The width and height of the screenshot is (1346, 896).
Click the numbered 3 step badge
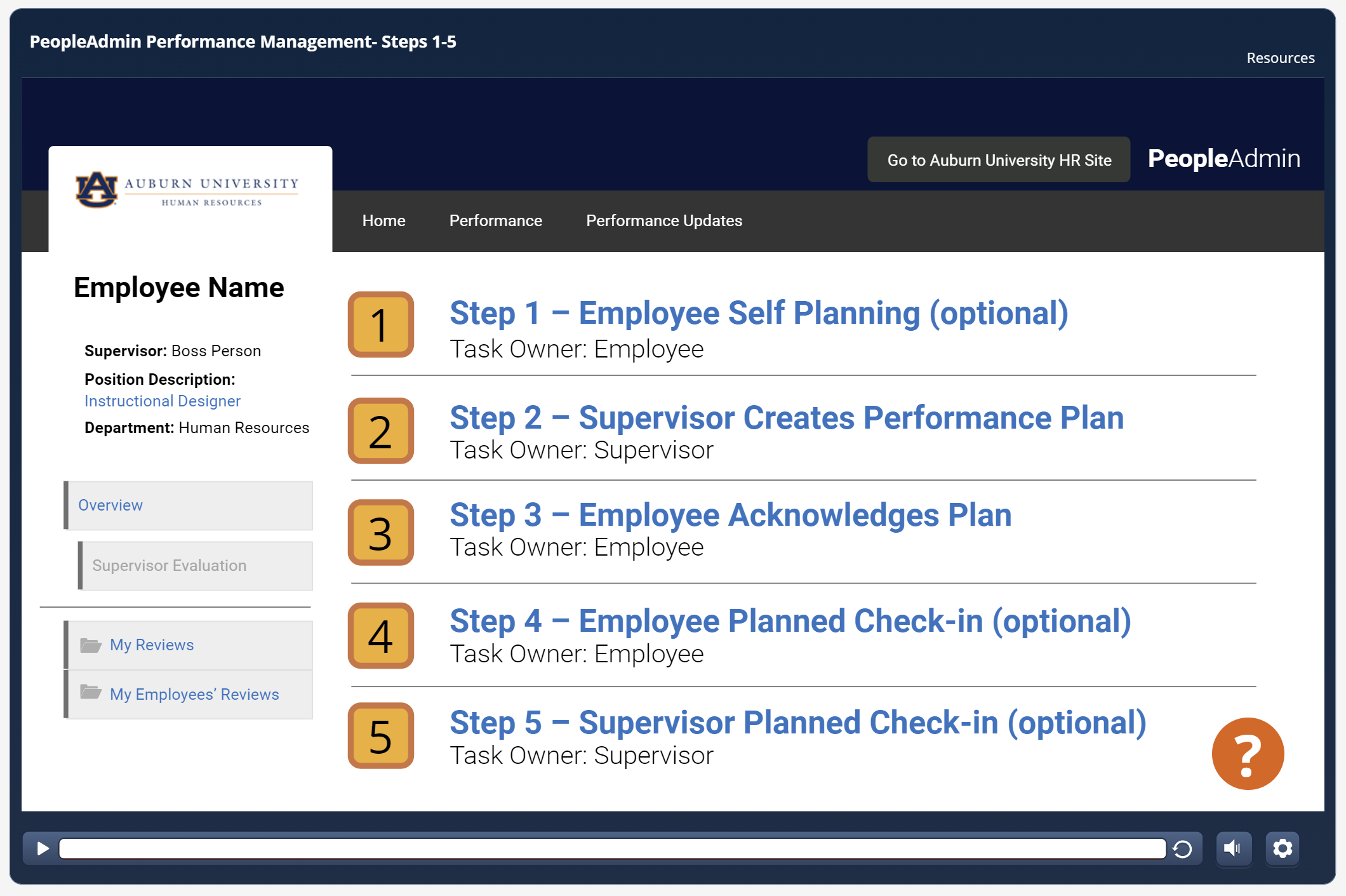click(x=380, y=532)
